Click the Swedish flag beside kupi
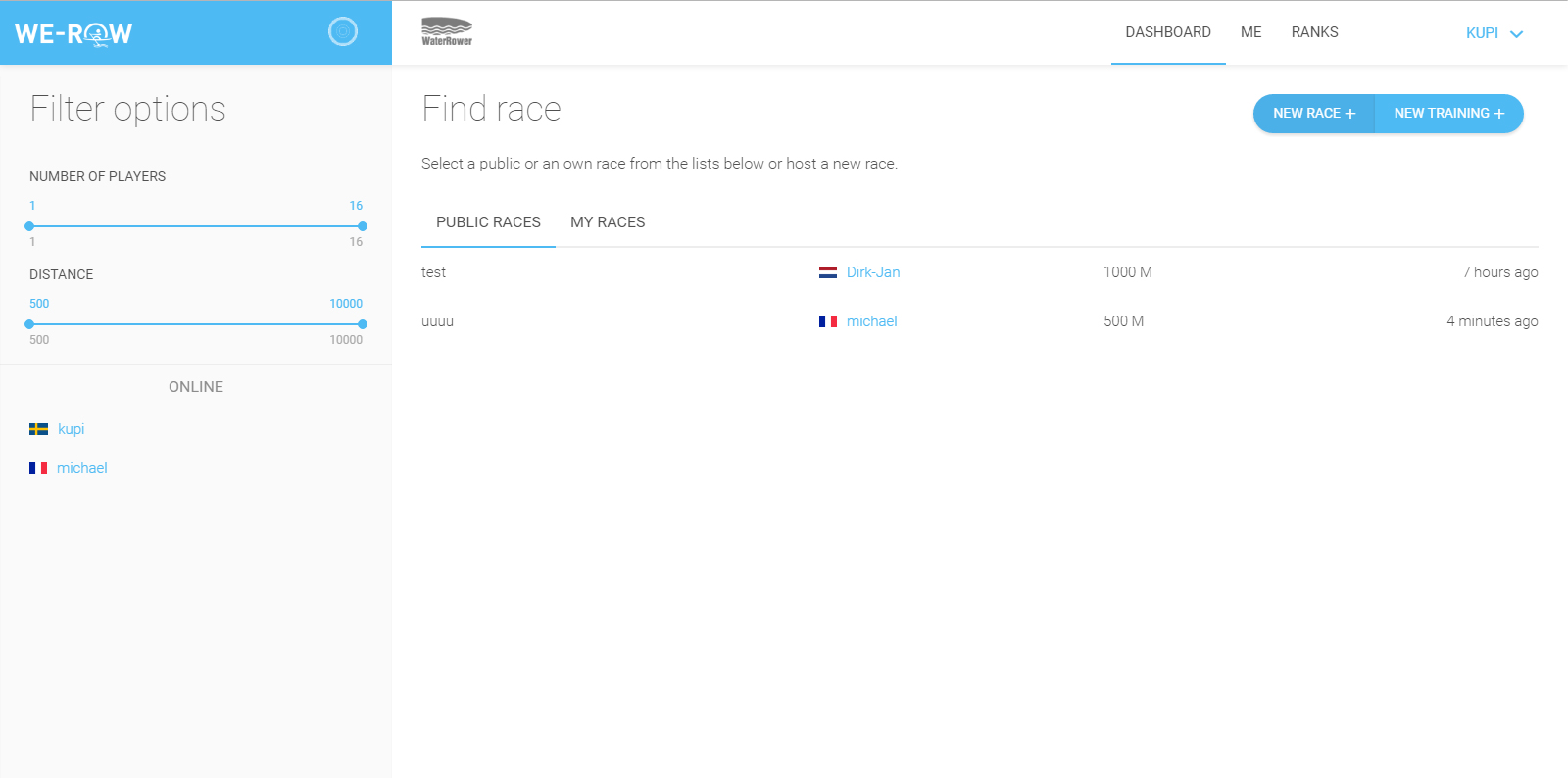1568x778 pixels. click(38, 429)
